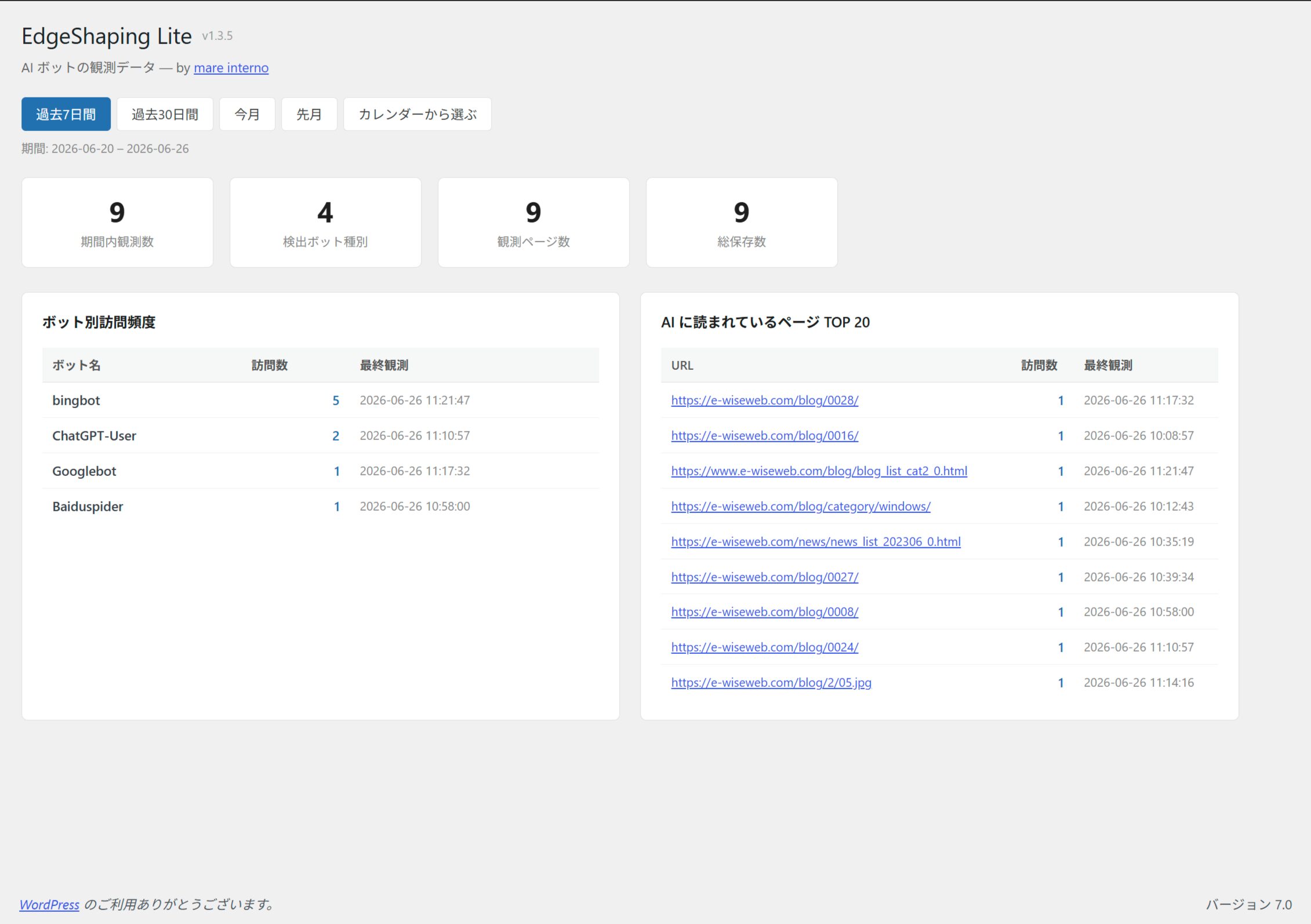Click timestamp 2026-06-26 10:39:34
Screen dimensions: 1311x924
(x=1139, y=577)
